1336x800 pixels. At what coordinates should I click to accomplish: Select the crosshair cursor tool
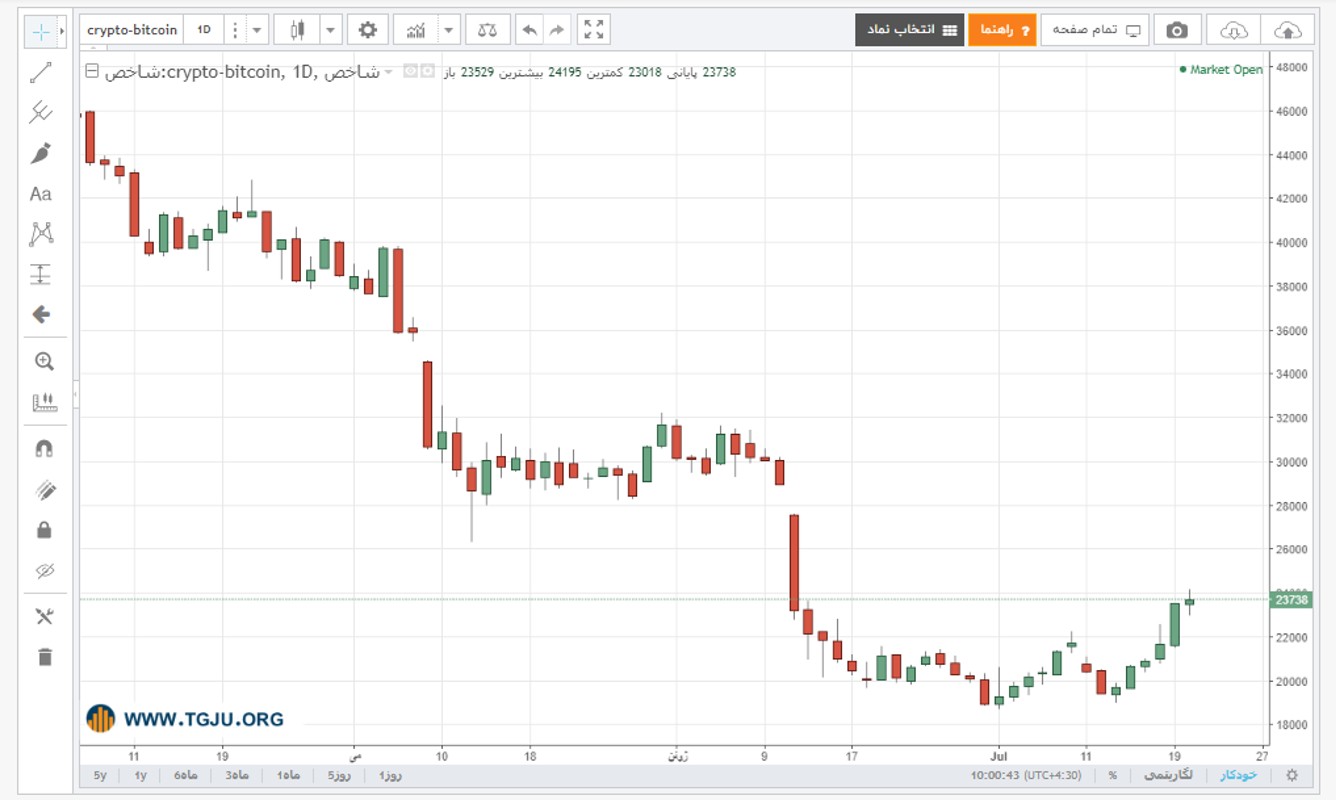(41, 31)
